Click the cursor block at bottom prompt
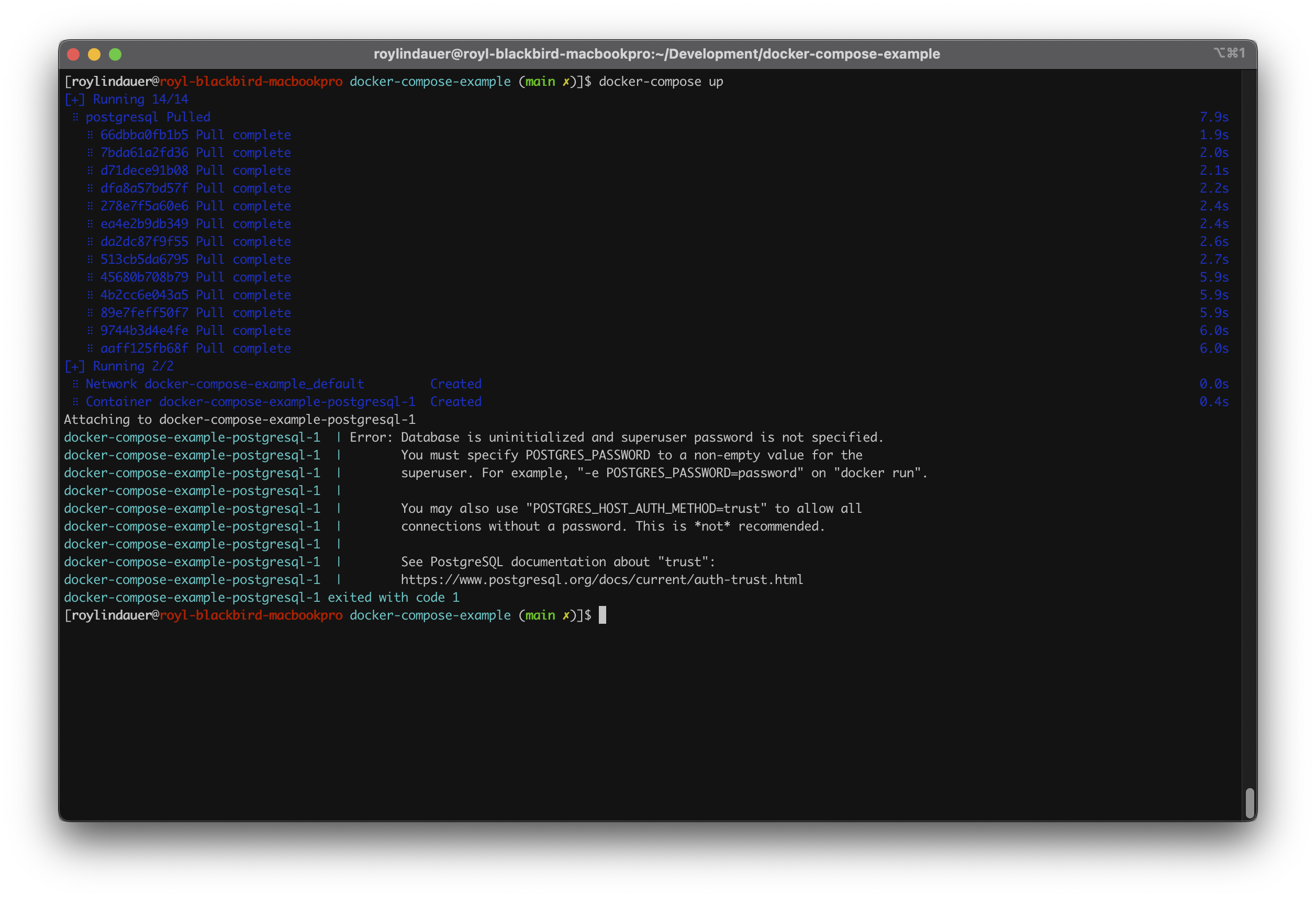The image size is (1316, 899). (603, 615)
